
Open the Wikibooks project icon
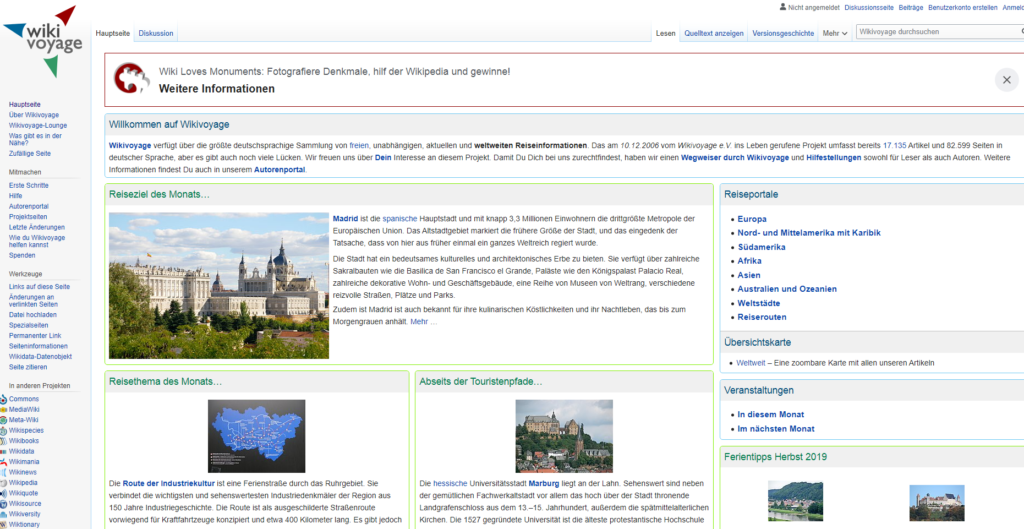tap(3, 441)
